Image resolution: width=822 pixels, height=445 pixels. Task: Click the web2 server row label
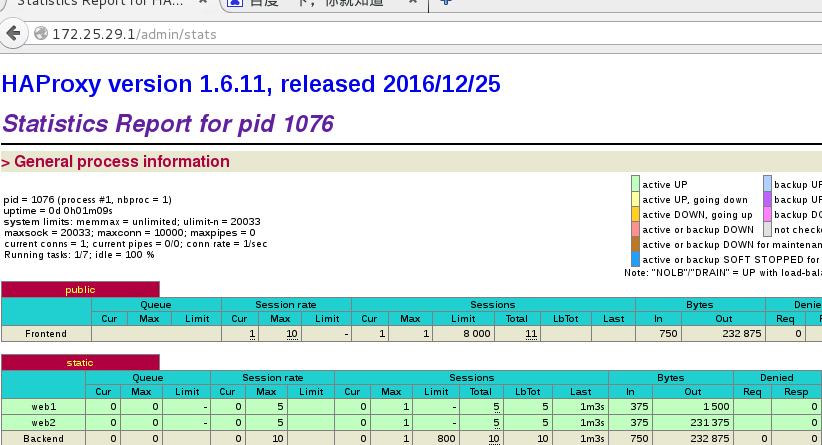tap(44, 422)
